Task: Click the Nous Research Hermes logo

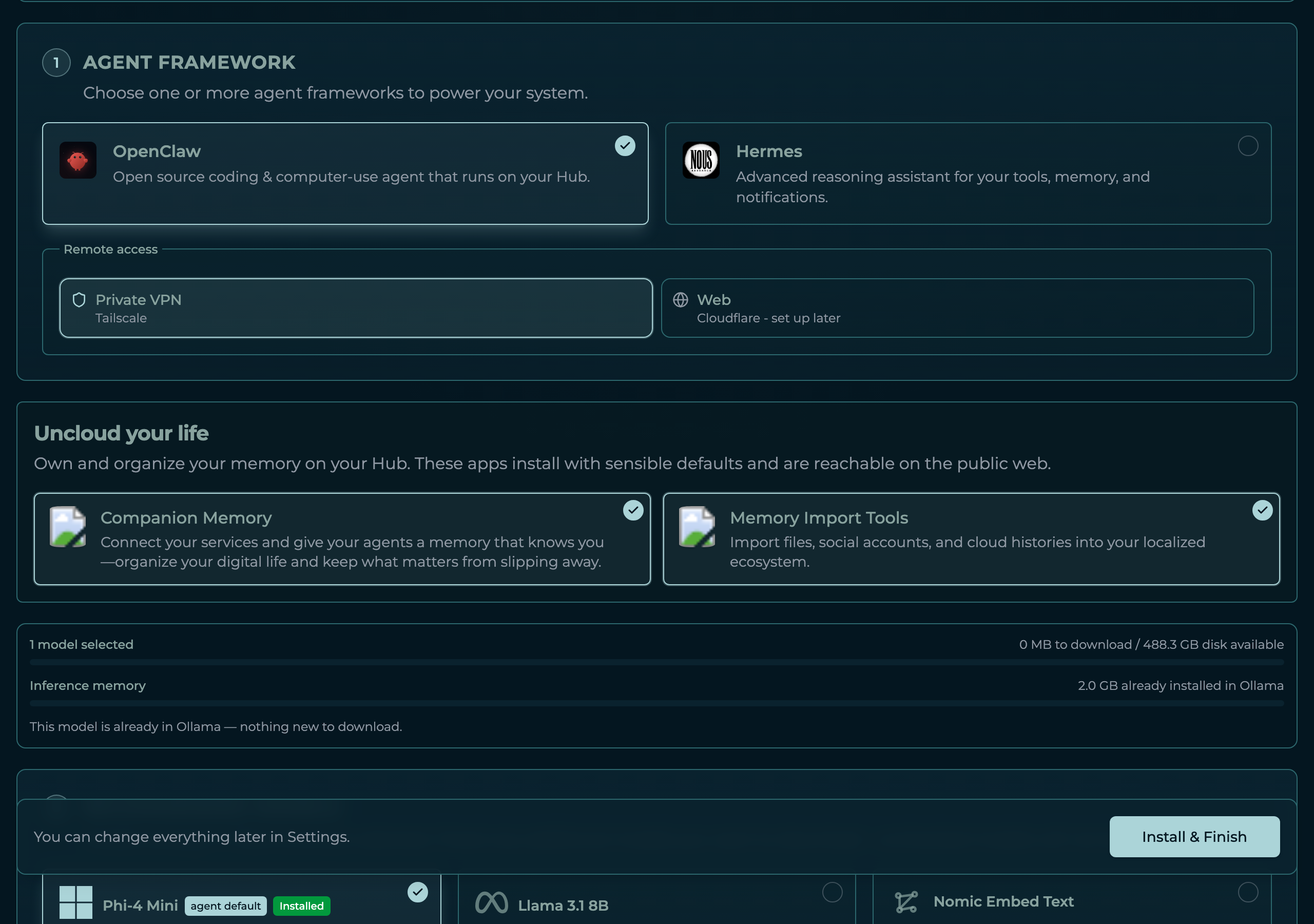Action: coord(701,160)
